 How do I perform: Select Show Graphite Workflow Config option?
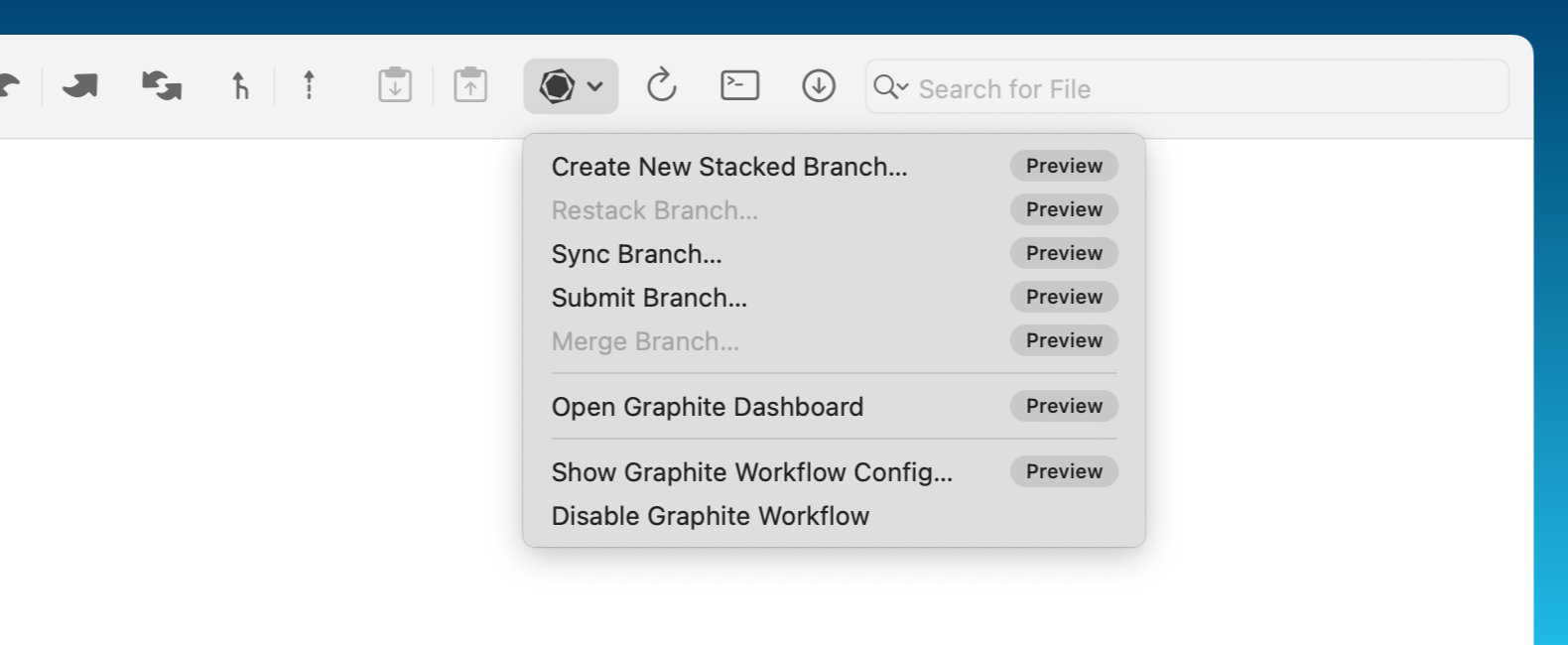751,472
